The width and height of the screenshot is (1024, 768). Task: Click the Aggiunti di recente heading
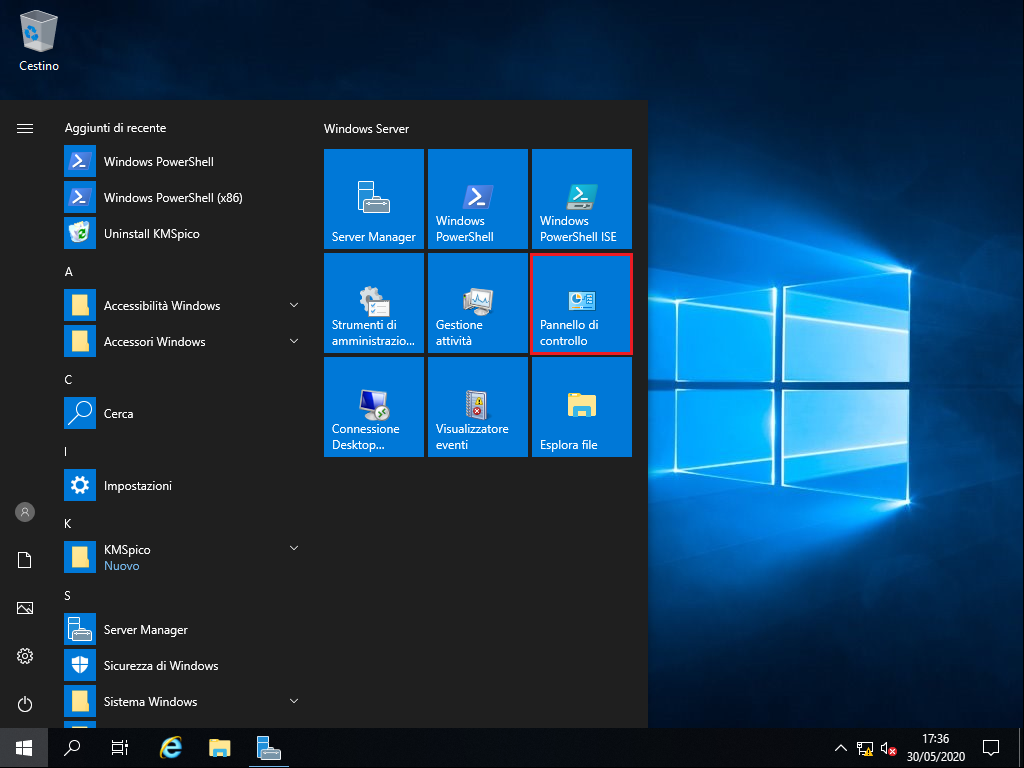pos(115,128)
